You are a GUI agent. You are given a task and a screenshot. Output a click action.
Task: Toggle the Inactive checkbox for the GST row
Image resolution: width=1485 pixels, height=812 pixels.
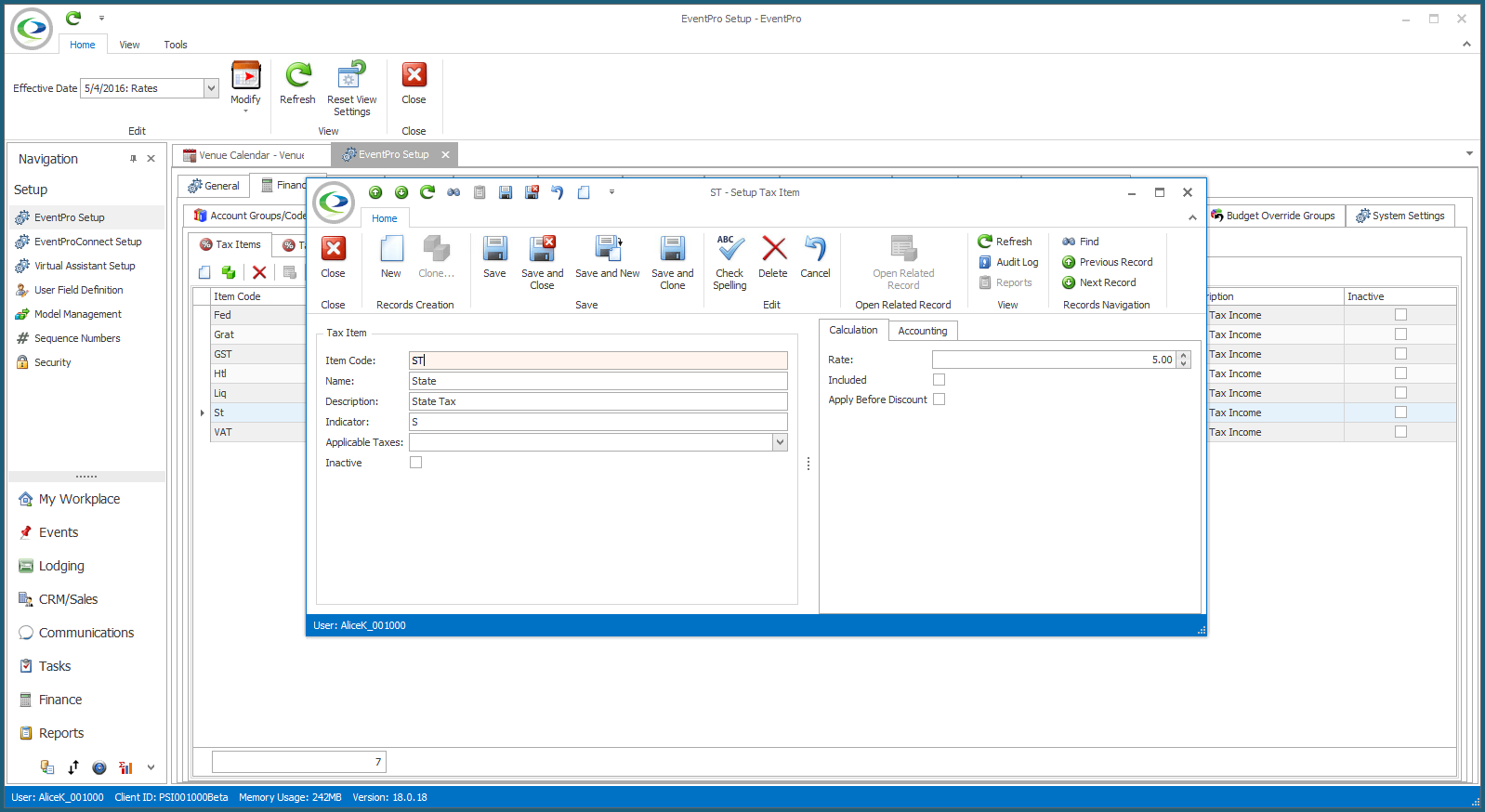click(1400, 354)
